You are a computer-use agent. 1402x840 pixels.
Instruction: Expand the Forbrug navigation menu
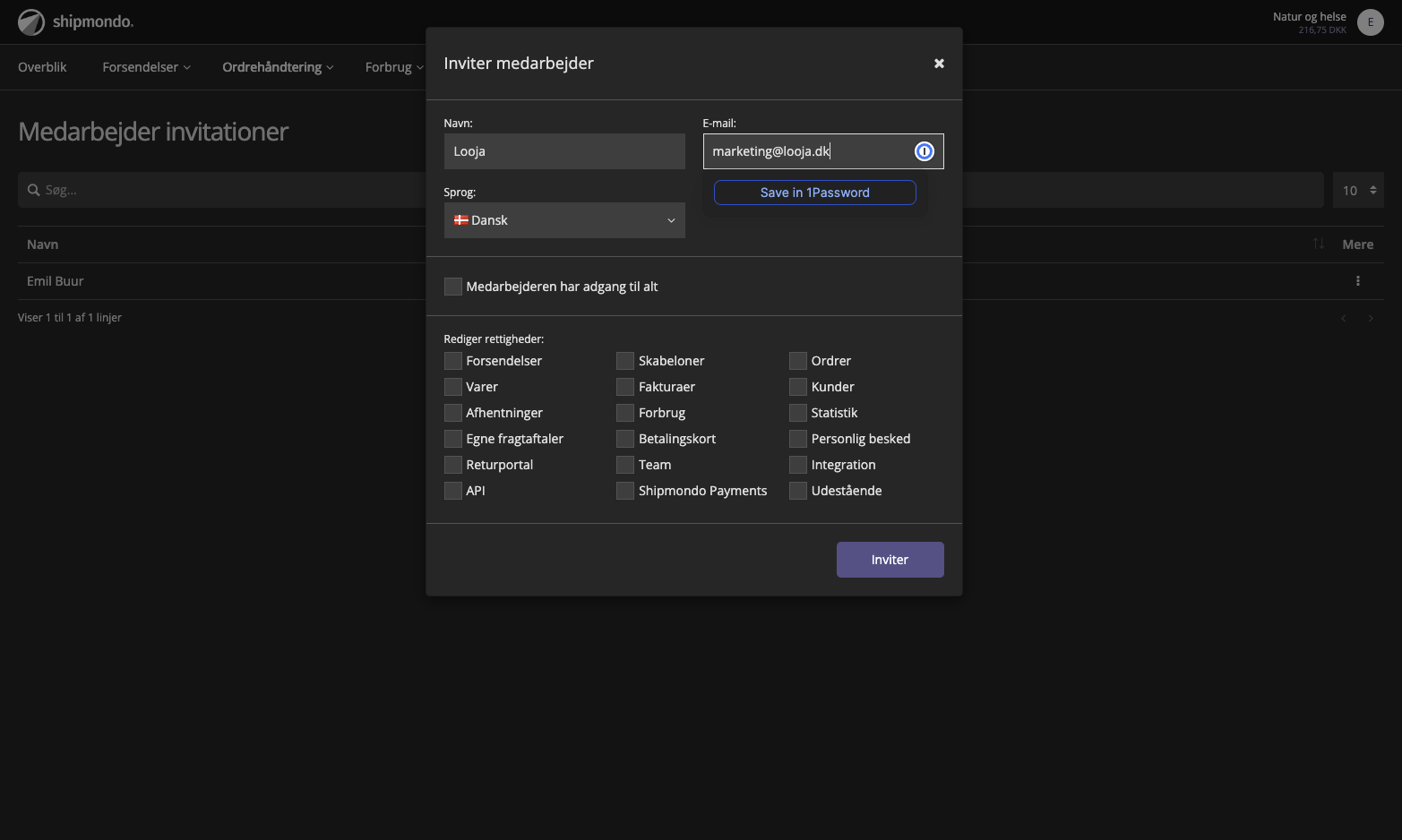(x=394, y=67)
